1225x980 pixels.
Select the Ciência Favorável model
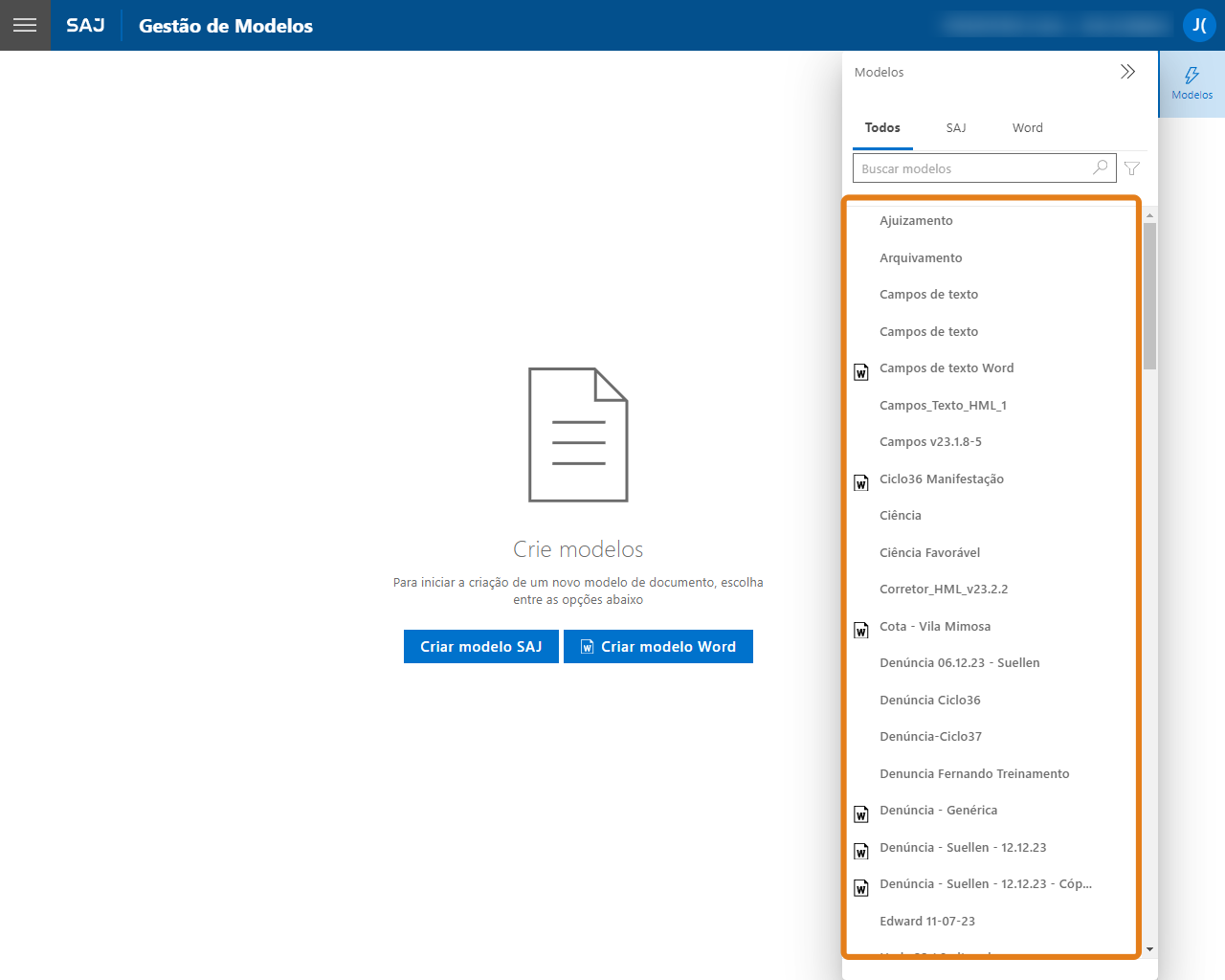click(x=929, y=553)
